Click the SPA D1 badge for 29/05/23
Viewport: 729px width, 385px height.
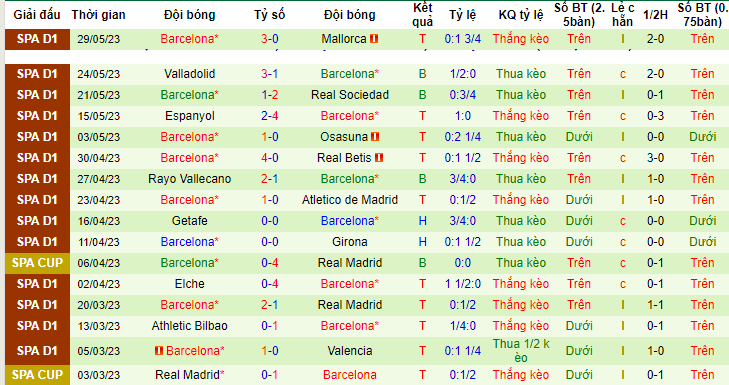pos(37,39)
